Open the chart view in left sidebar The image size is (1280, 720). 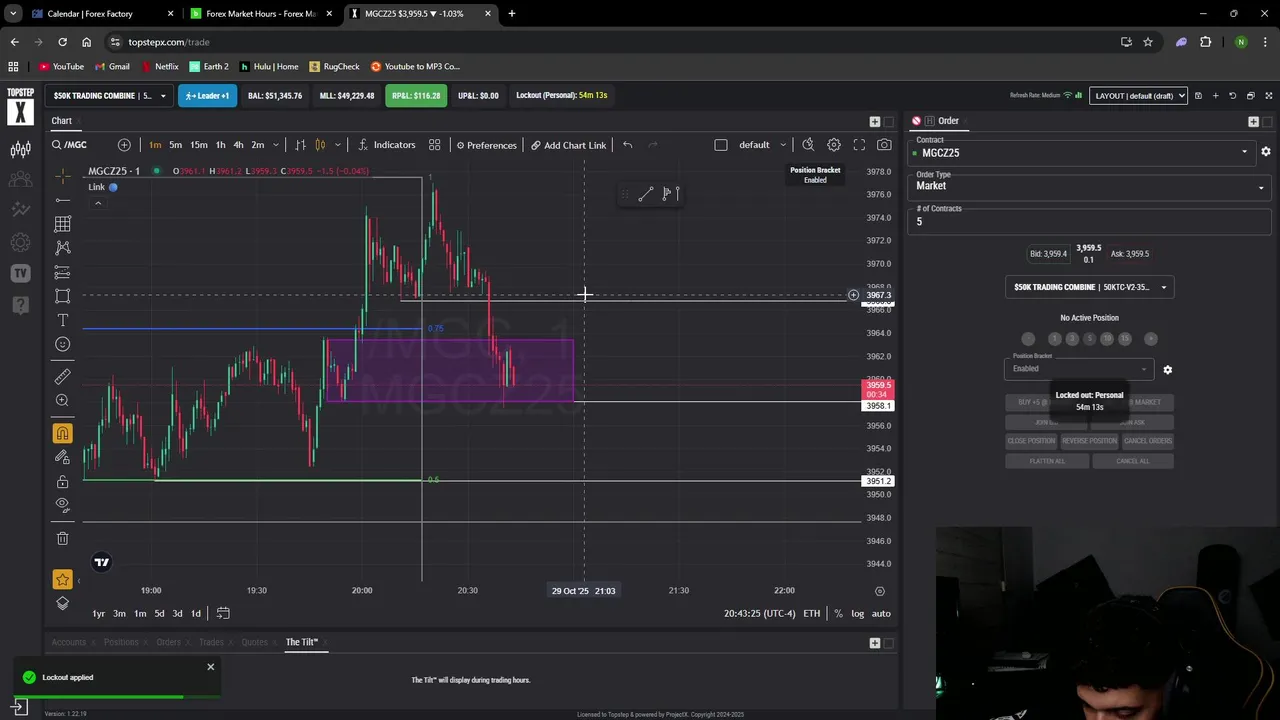pos(20,150)
